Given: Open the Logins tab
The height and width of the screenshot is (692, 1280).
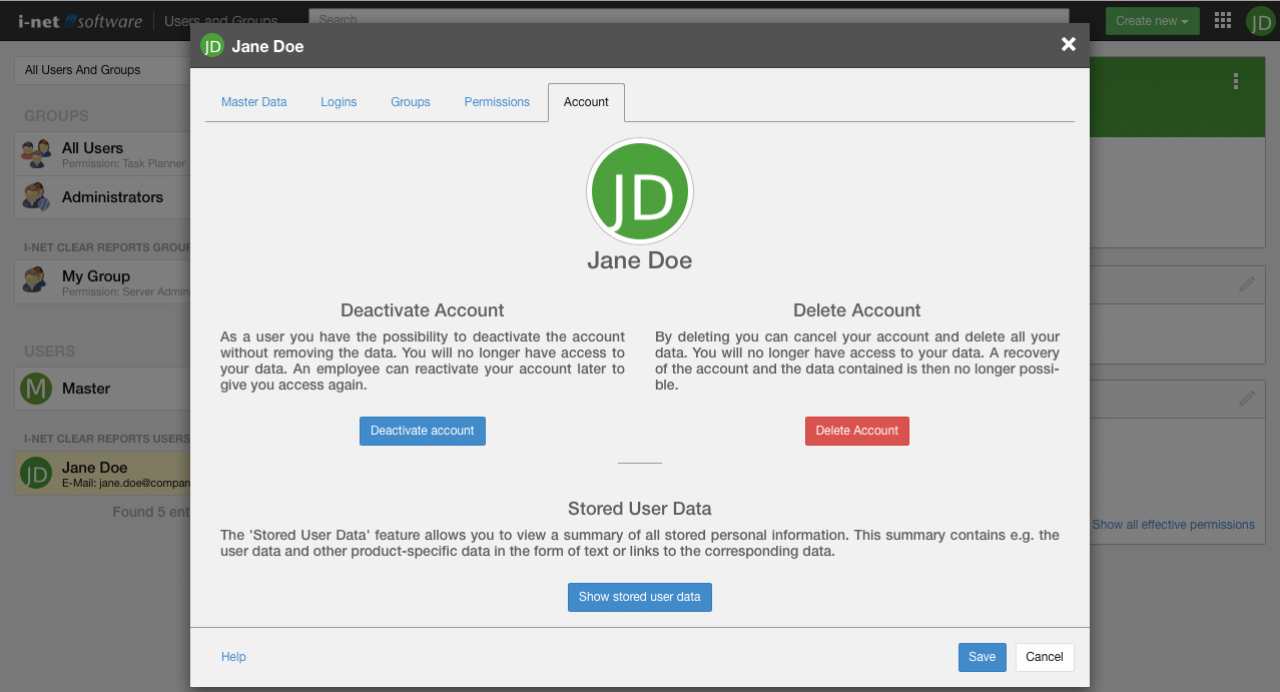Looking at the screenshot, I should click(338, 101).
